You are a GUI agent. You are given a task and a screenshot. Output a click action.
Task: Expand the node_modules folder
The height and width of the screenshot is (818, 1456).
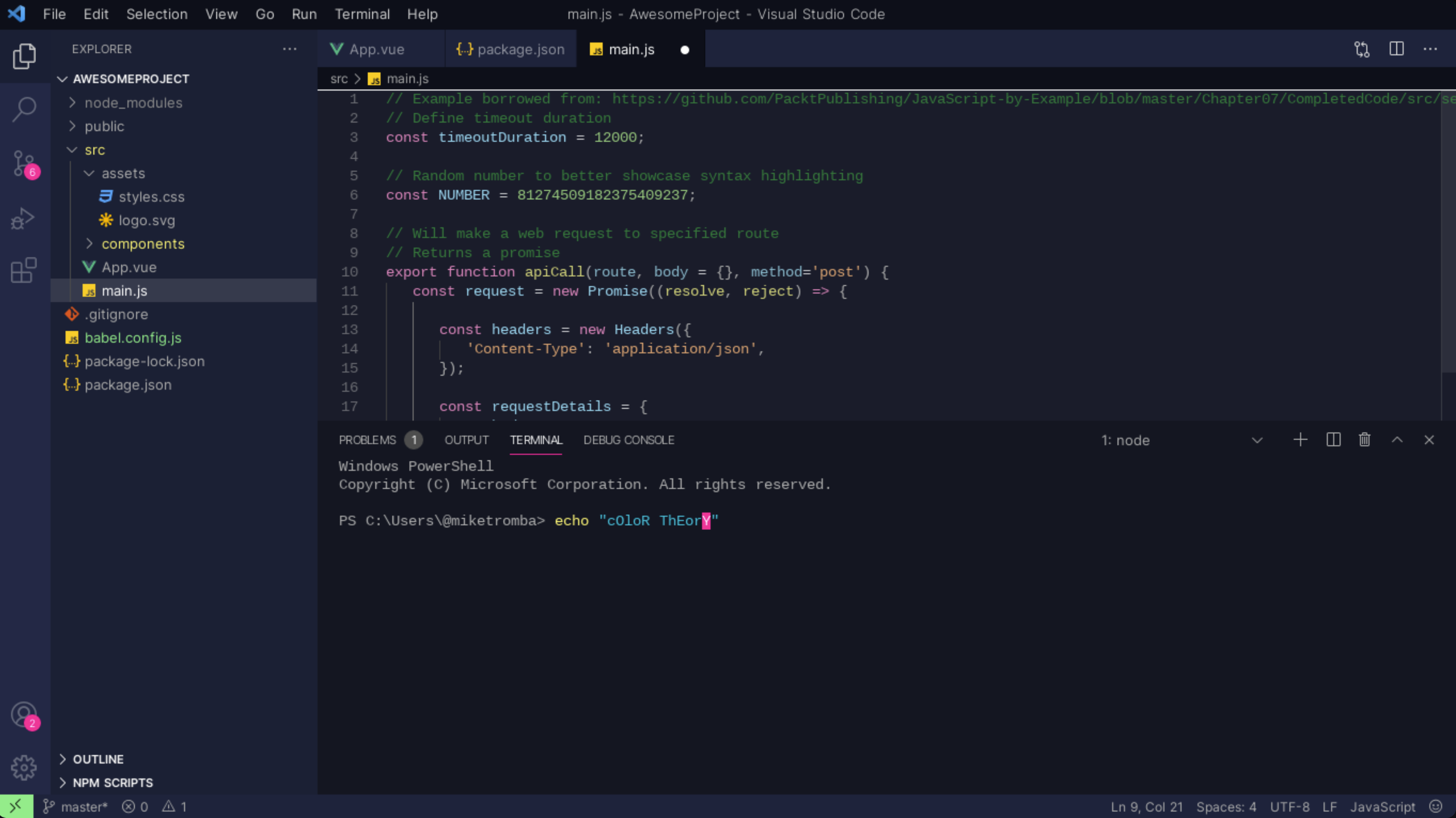[133, 103]
